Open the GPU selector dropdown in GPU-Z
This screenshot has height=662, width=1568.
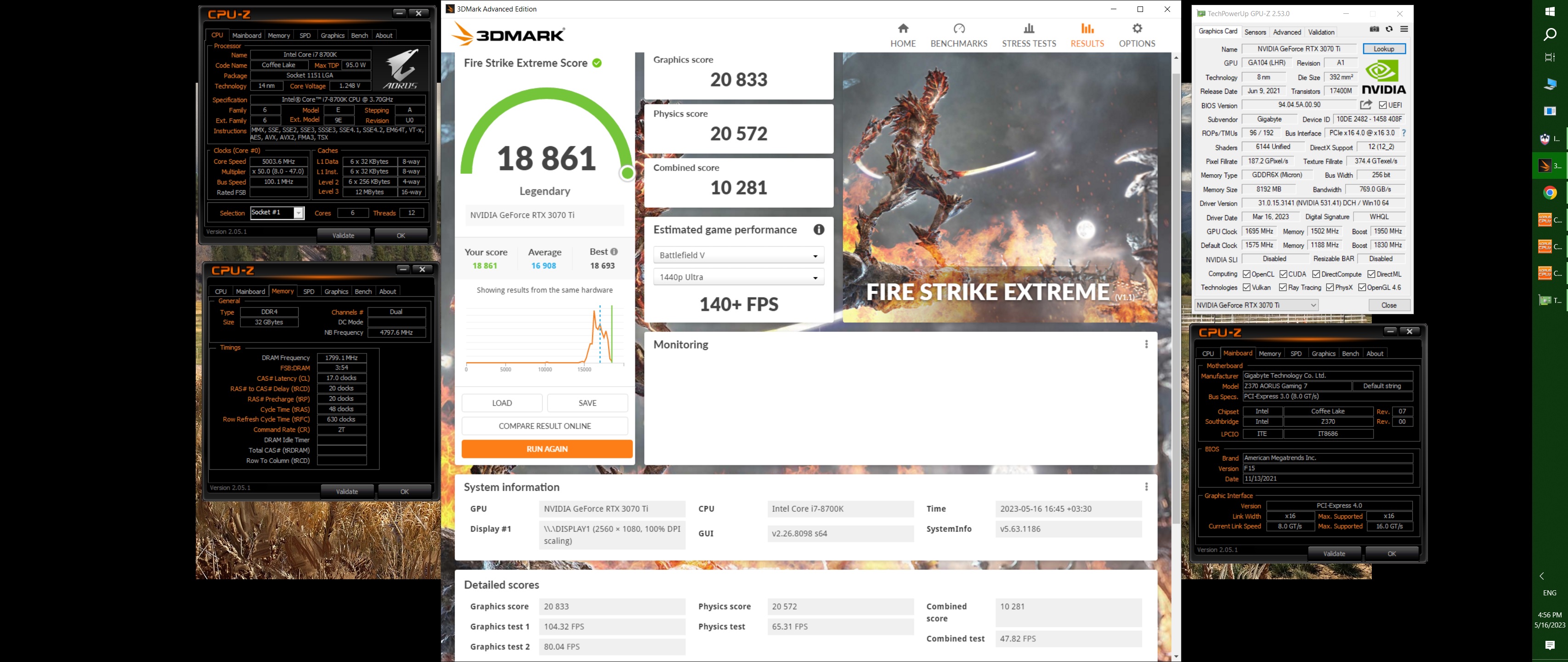click(1257, 305)
